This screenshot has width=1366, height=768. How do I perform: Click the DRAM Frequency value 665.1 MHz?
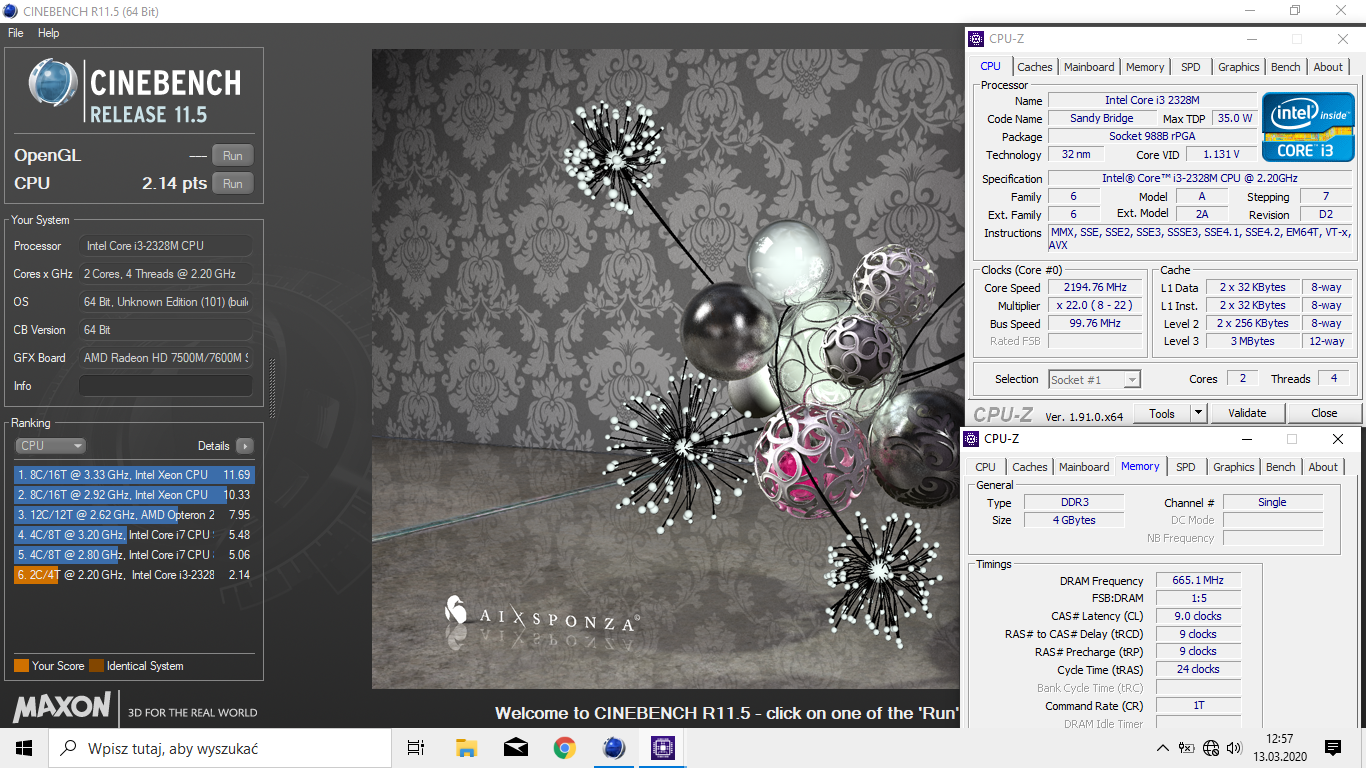coord(1198,580)
